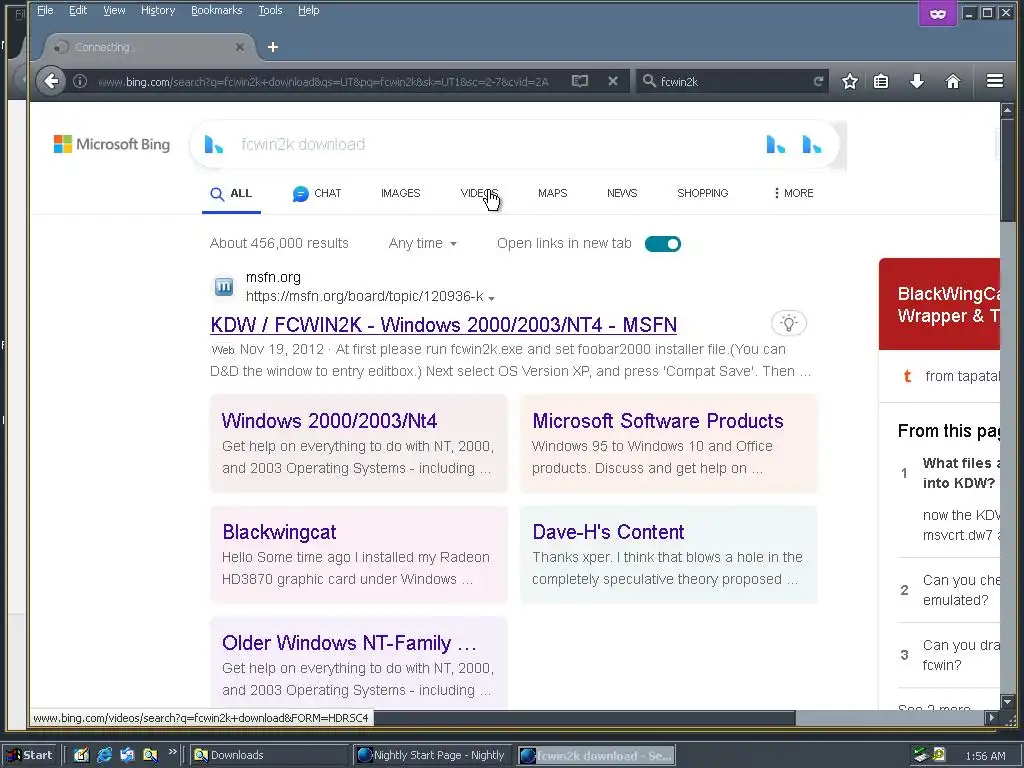Click the first system tray icon beside clock

pyautogui.click(x=921, y=754)
